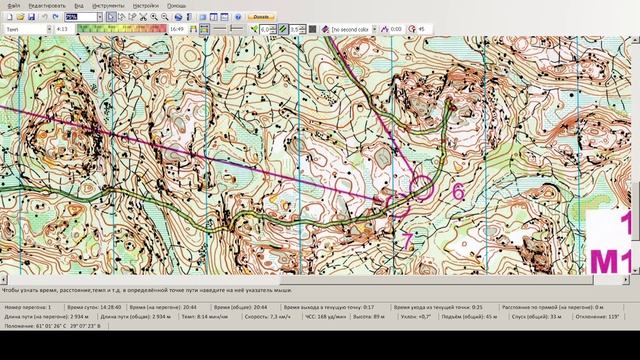Open the zoom percentage dropdown arrow
This screenshot has width=640, height=360.
click(100, 17)
